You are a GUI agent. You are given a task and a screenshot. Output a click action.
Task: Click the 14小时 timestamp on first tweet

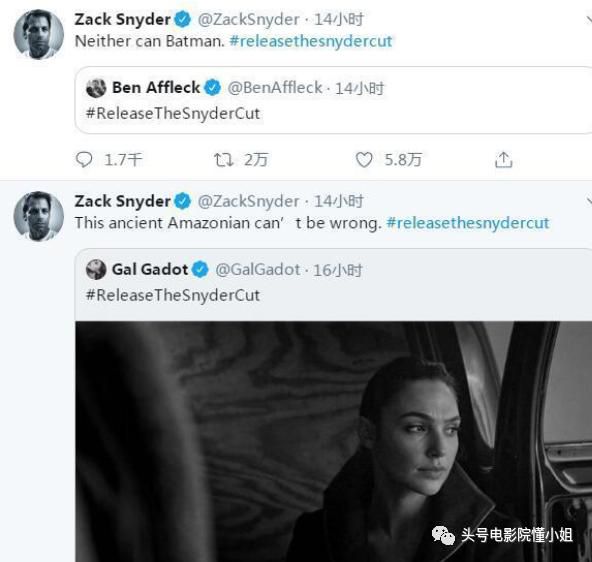tap(339, 19)
